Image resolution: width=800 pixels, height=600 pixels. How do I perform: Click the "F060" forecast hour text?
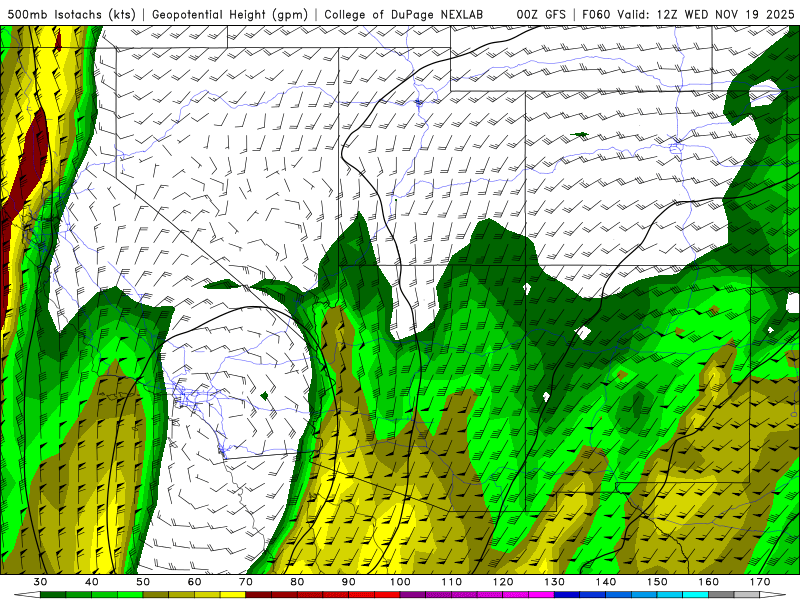click(x=596, y=14)
